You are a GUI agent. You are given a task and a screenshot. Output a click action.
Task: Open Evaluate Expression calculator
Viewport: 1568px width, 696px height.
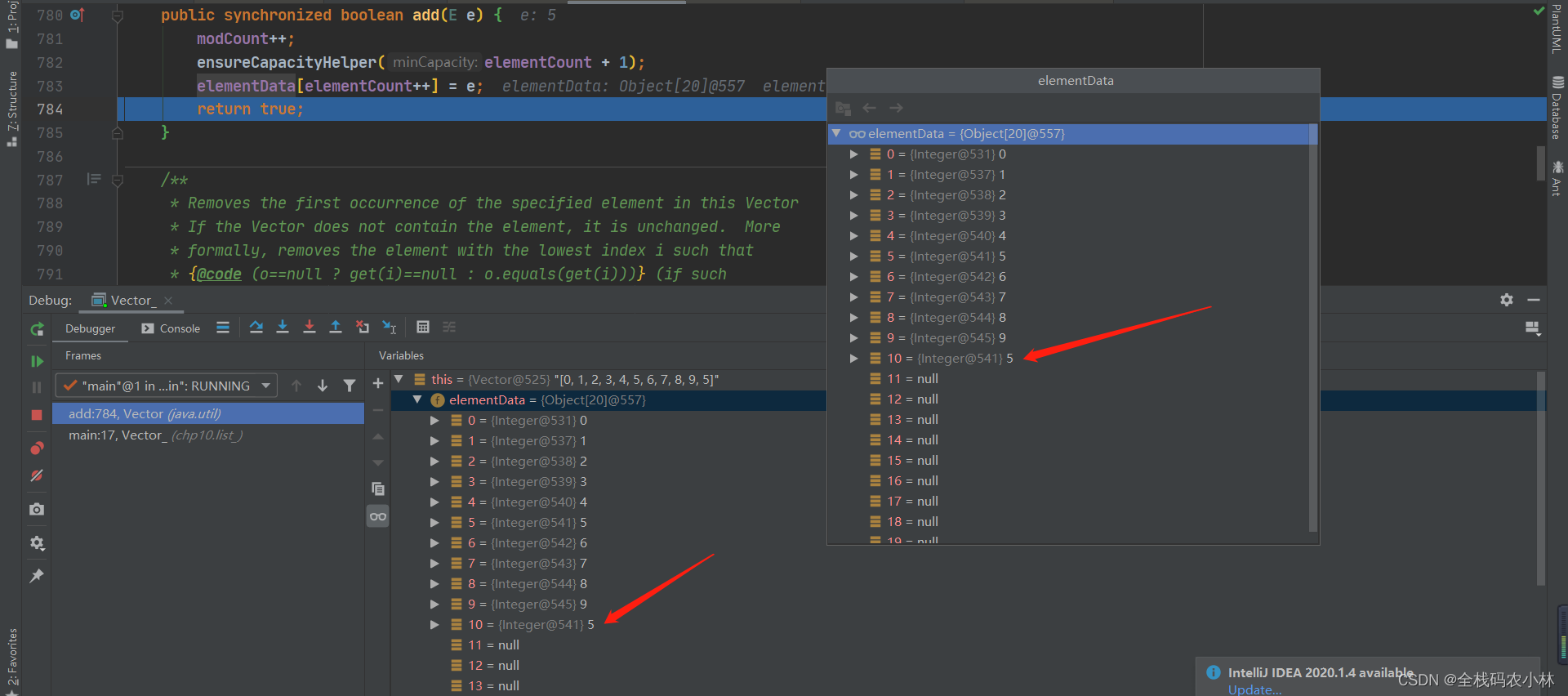coord(423,328)
